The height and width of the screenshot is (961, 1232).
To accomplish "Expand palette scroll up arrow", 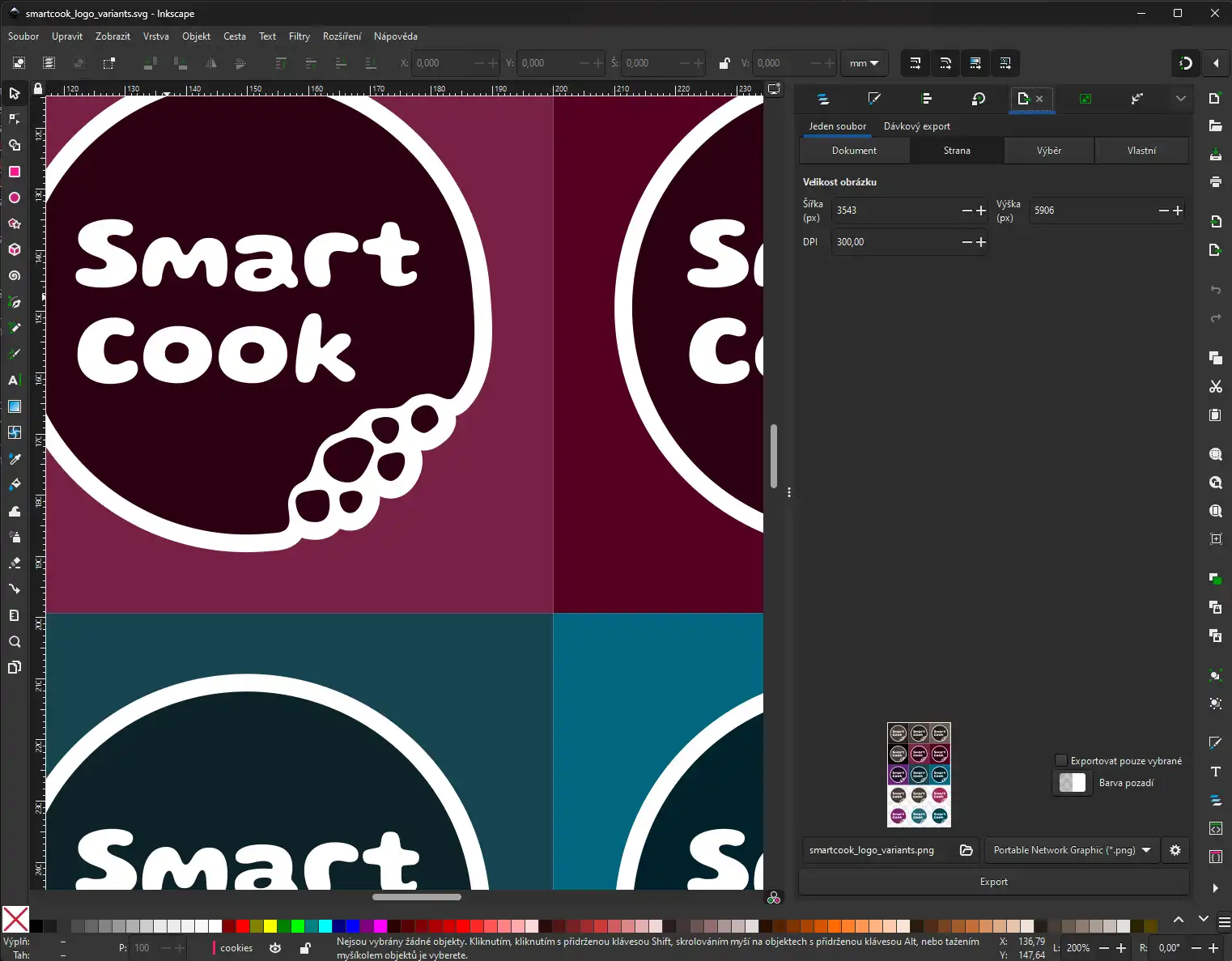I will click(1179, 919).
